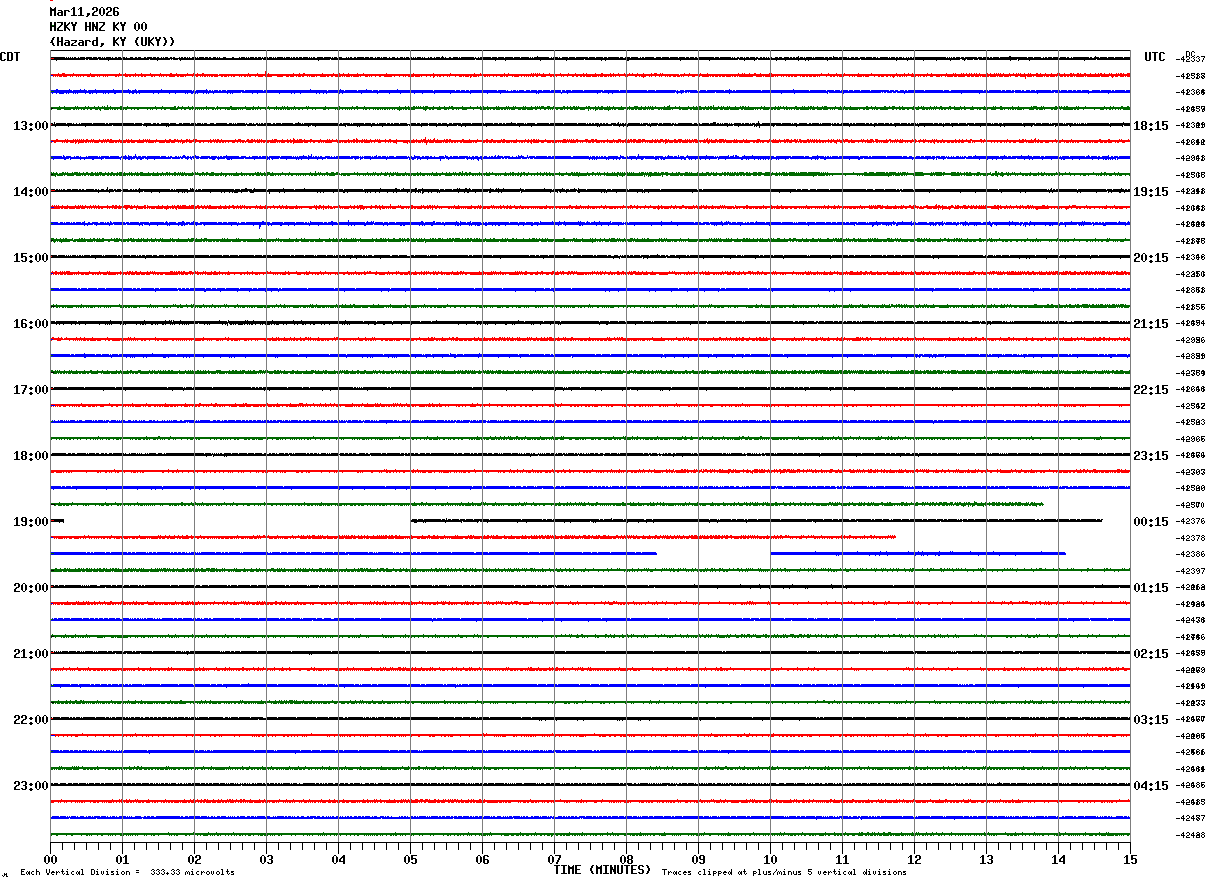1210x886 pixels.
Task: Click minute tick label 01 on axis
Action: (122, 860)
